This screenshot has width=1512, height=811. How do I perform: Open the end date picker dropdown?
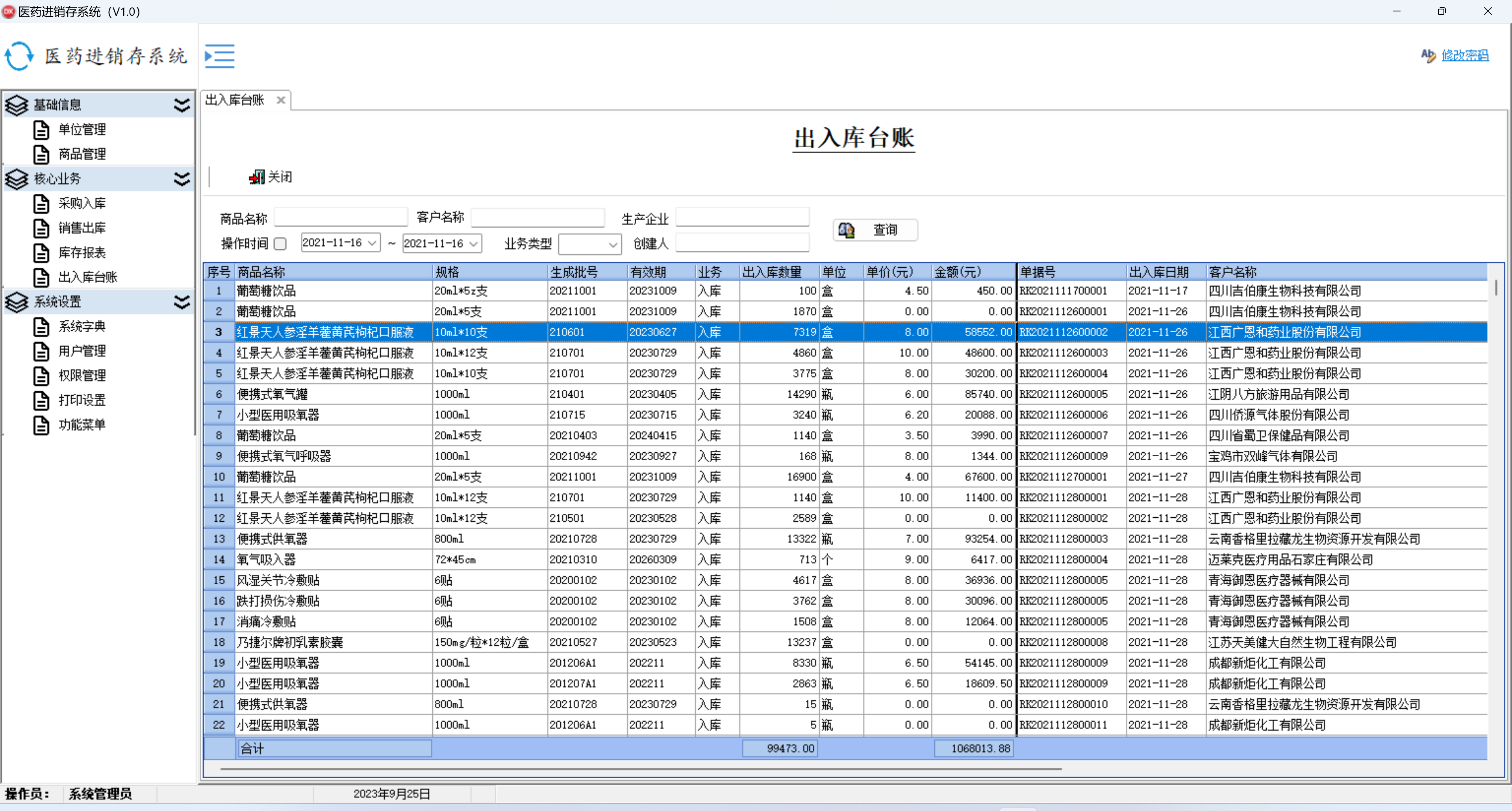tap(474, 244)
